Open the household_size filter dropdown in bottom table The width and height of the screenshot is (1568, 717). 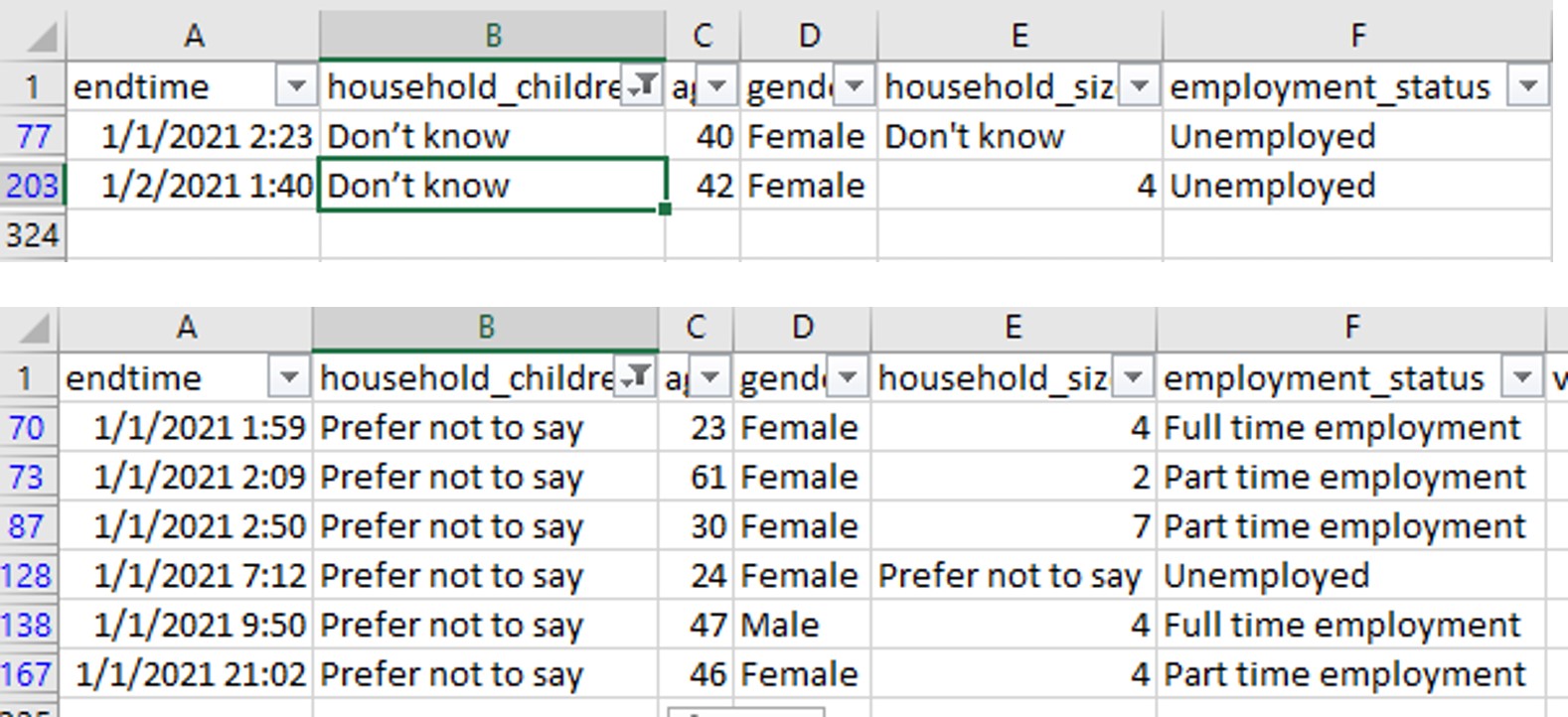click(1134, 378)
